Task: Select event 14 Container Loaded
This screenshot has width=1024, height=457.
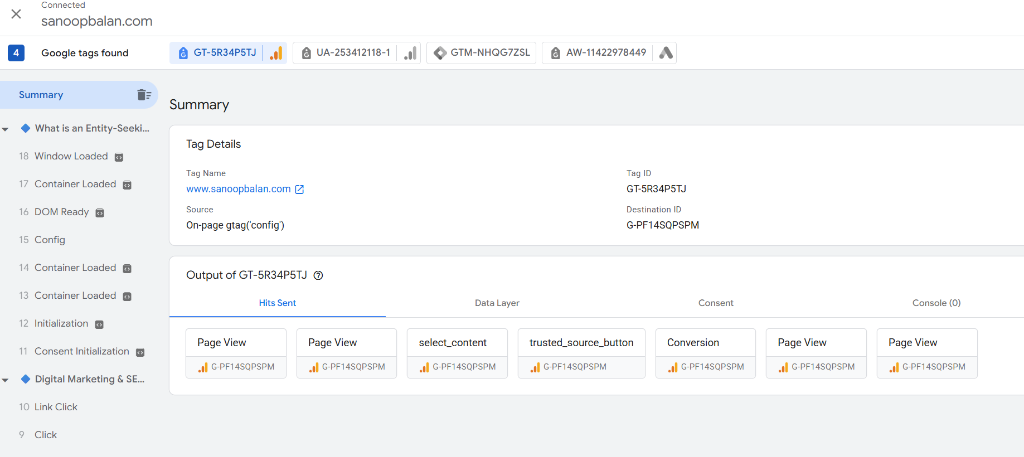Action: click(x=76, y=268)
